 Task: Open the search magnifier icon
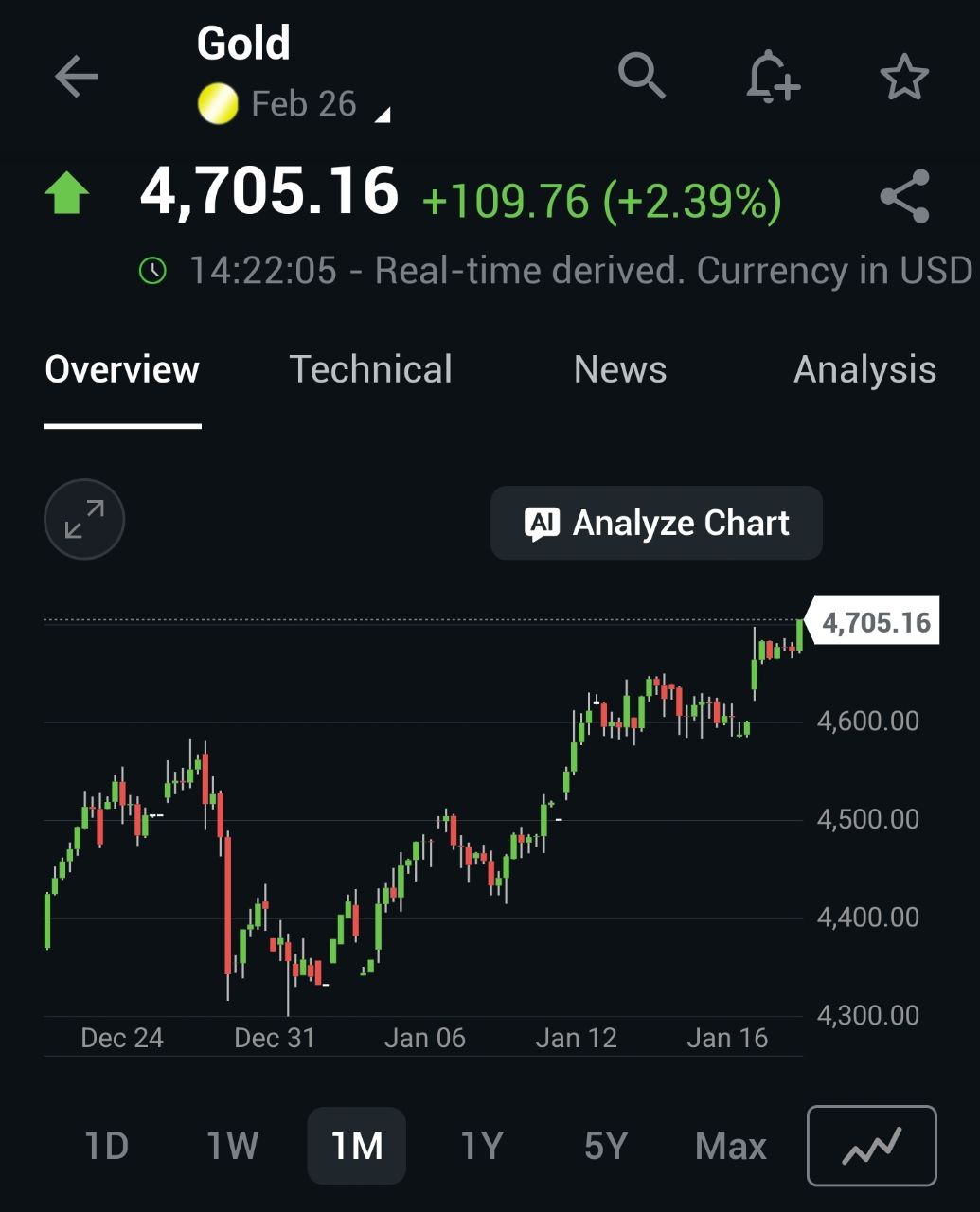tap(642, 76)
